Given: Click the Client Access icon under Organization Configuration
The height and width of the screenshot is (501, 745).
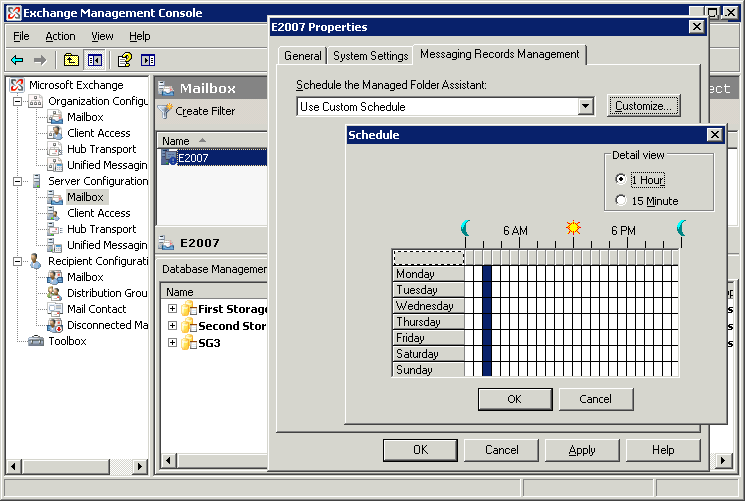Looking at the screenshot, I should 55,133.
